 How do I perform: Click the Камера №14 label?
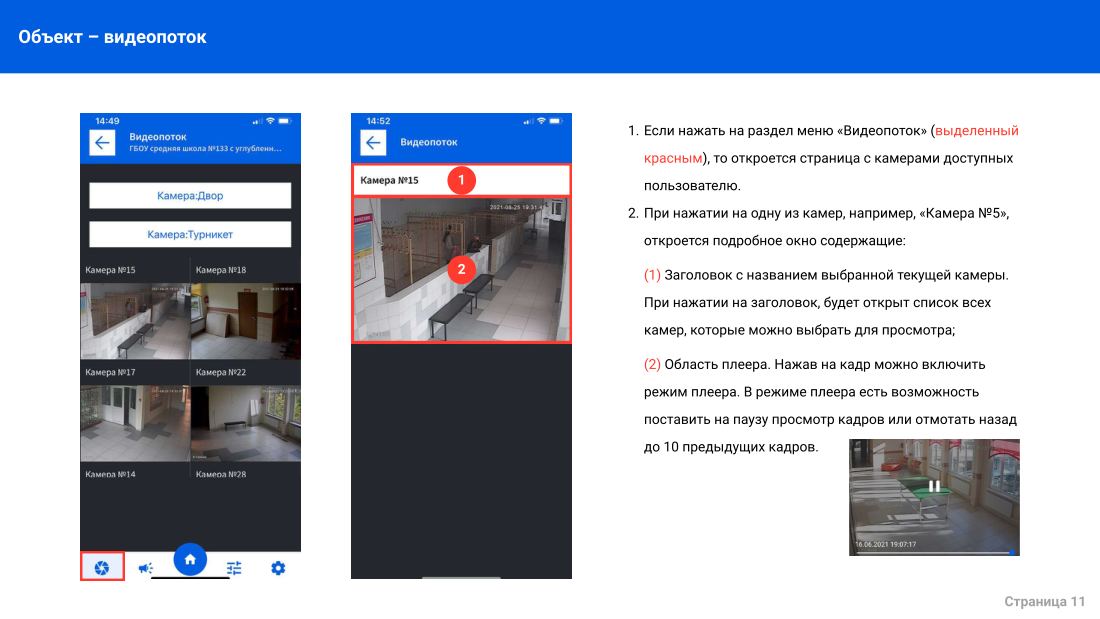[x=110, y=474]
